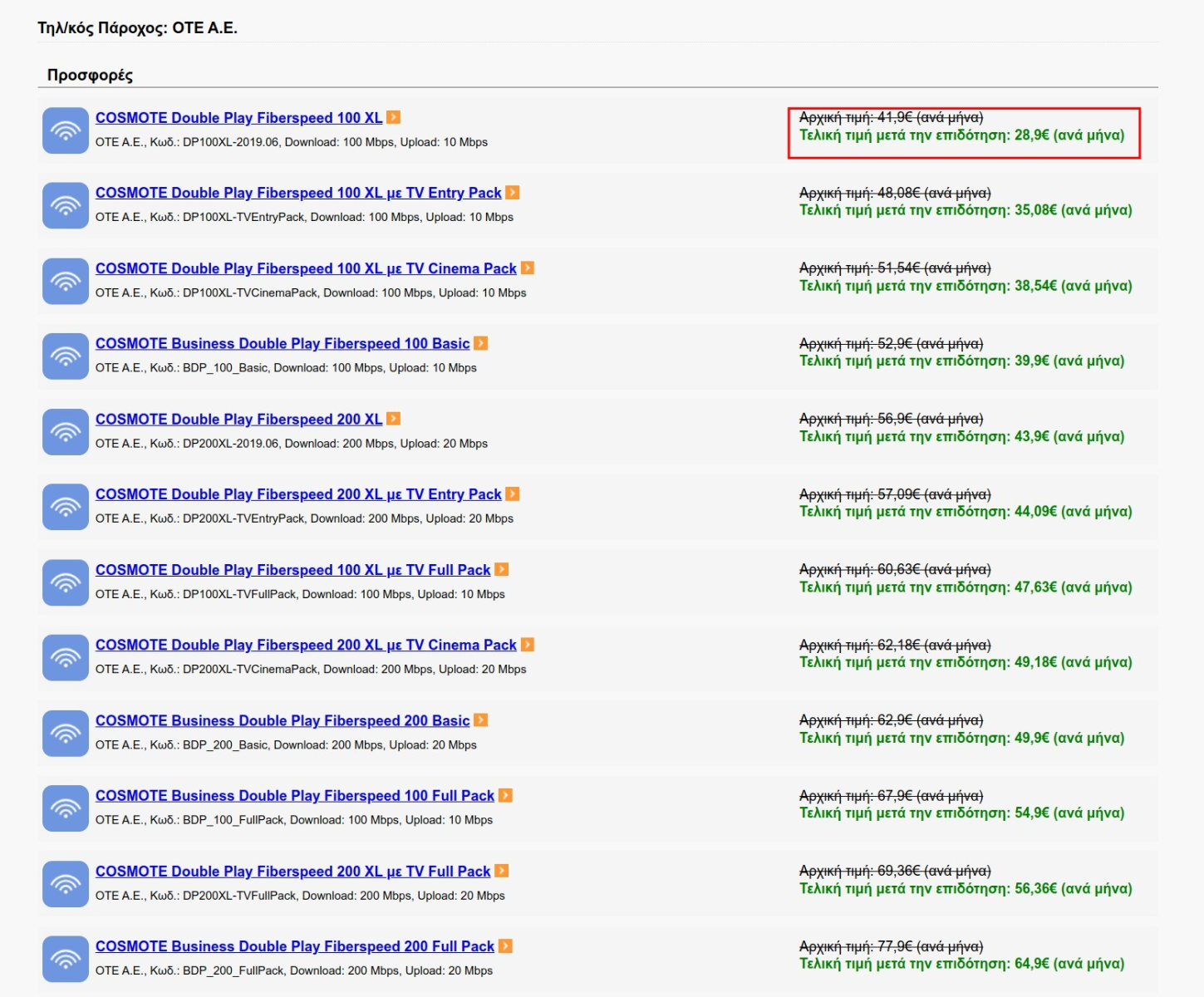Image resolution: width=1204 pixels, height=997 pixels.
Task: Click the struck-through initial price 48,08€
Action: (x=895, y=193)
